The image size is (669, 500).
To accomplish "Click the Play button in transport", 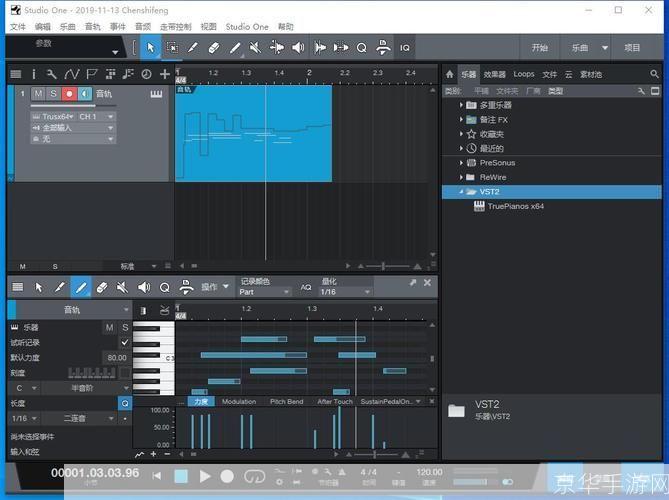I will pyautogui.click(x=205, y=476).
